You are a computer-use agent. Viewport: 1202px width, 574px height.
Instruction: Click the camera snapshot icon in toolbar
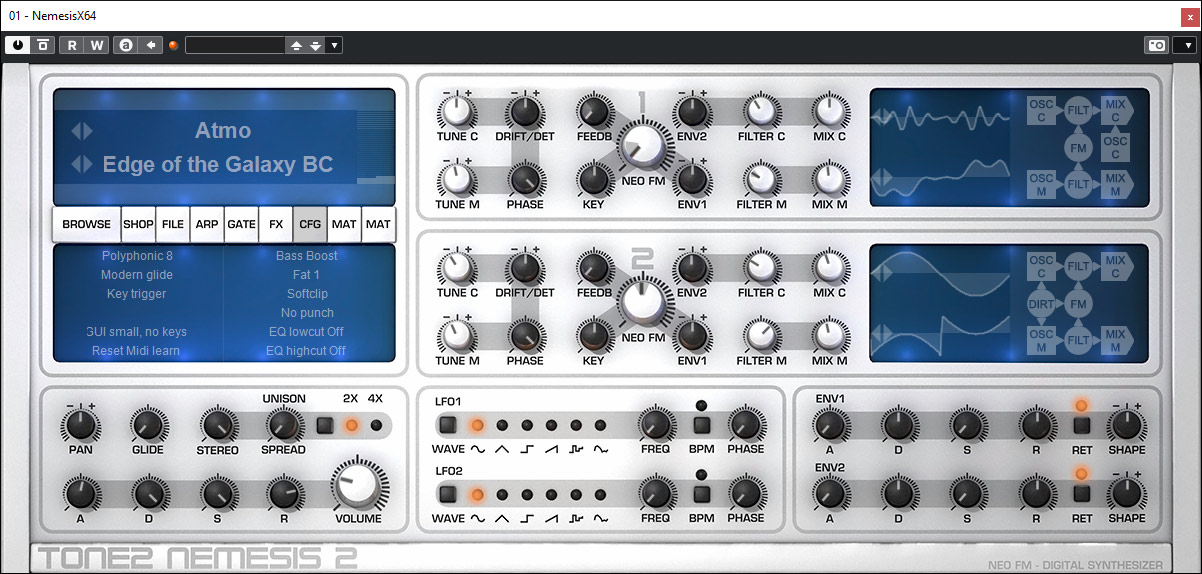1156,45
